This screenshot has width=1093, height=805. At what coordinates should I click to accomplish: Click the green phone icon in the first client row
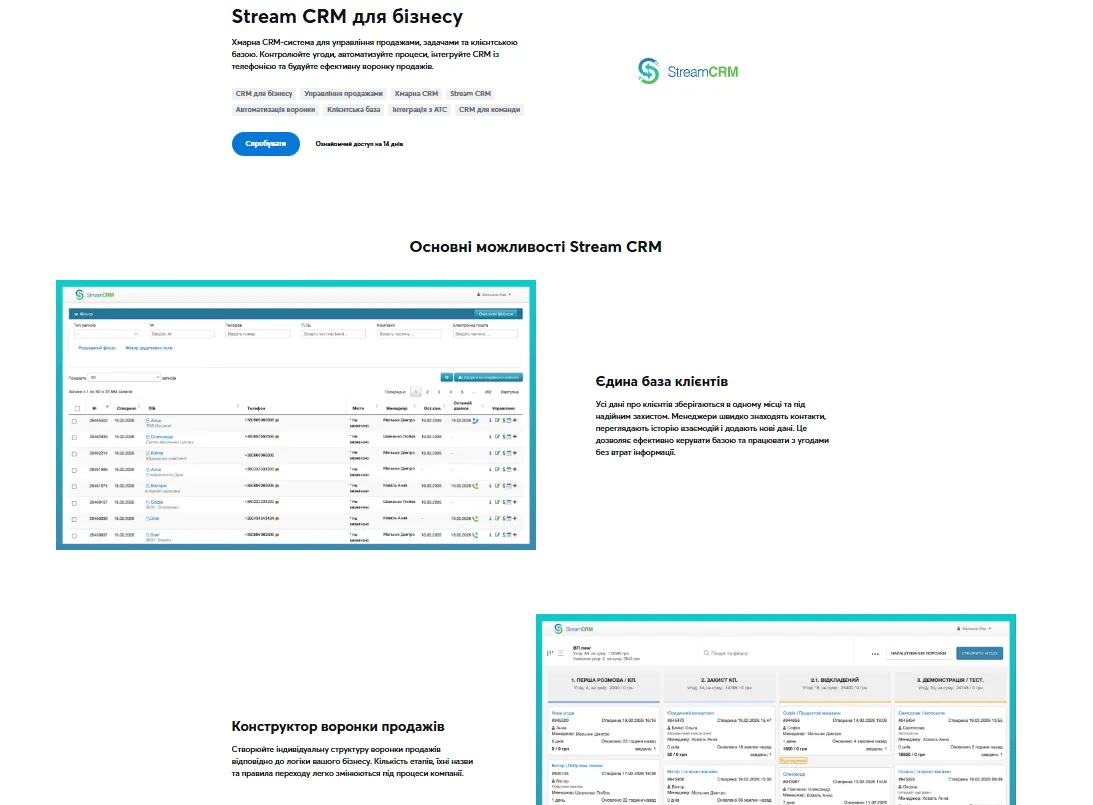pyautogui.click(x=475, y=421)
